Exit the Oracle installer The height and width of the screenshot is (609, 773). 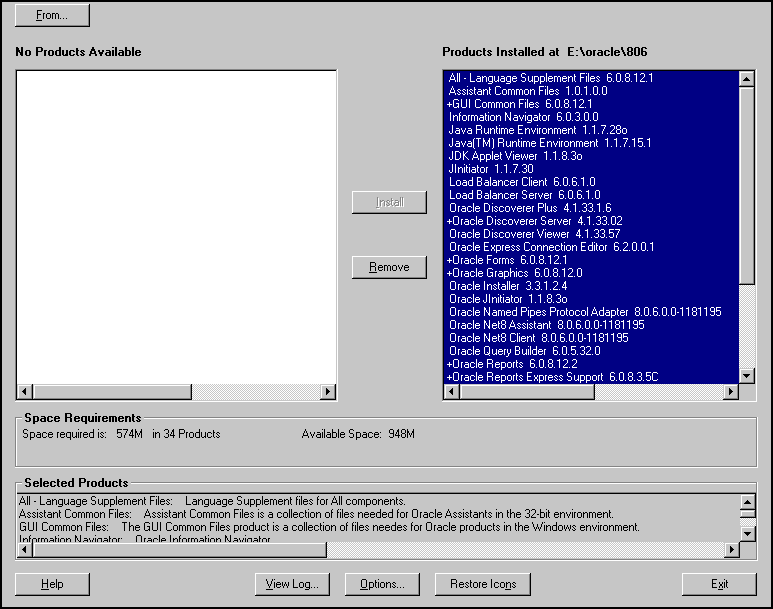[719, 584]
